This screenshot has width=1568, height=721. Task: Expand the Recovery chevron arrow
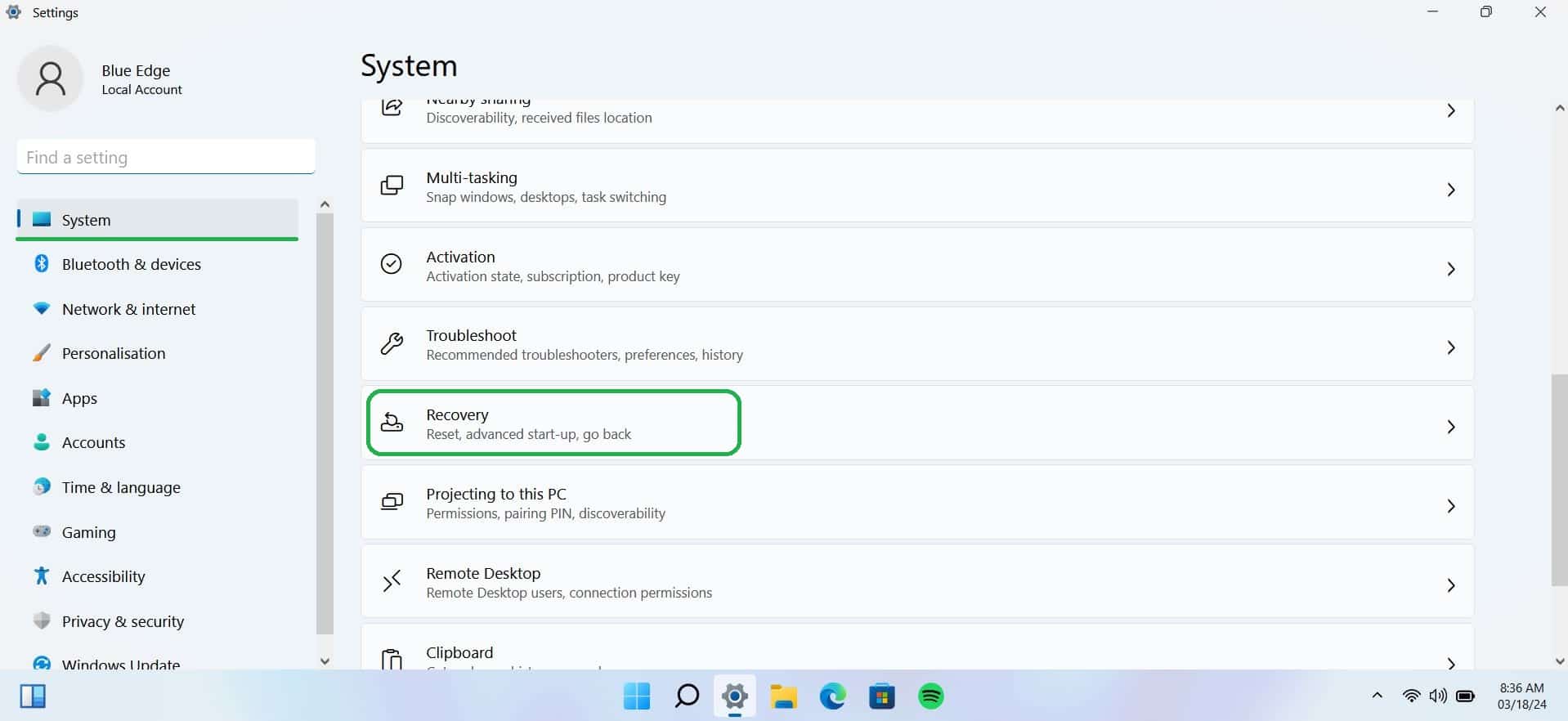[x=1450, y=427]
